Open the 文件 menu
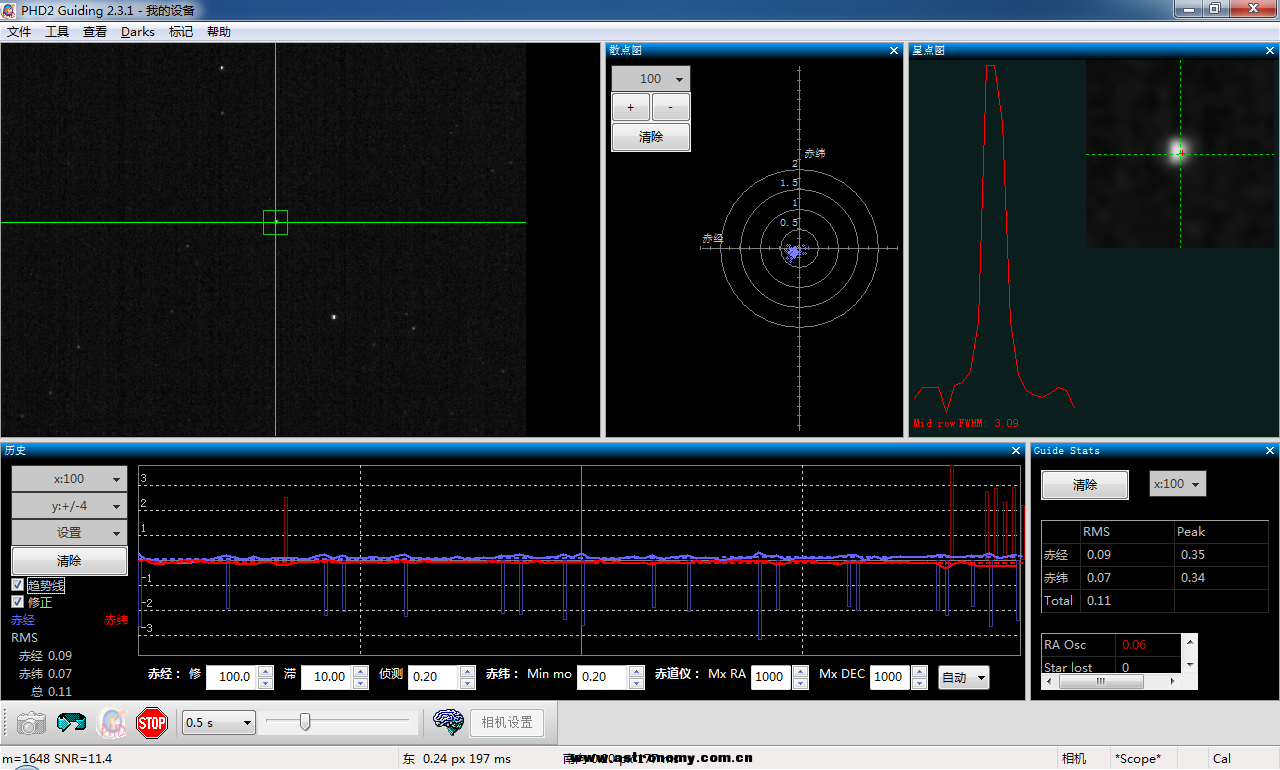 [19, 32]
